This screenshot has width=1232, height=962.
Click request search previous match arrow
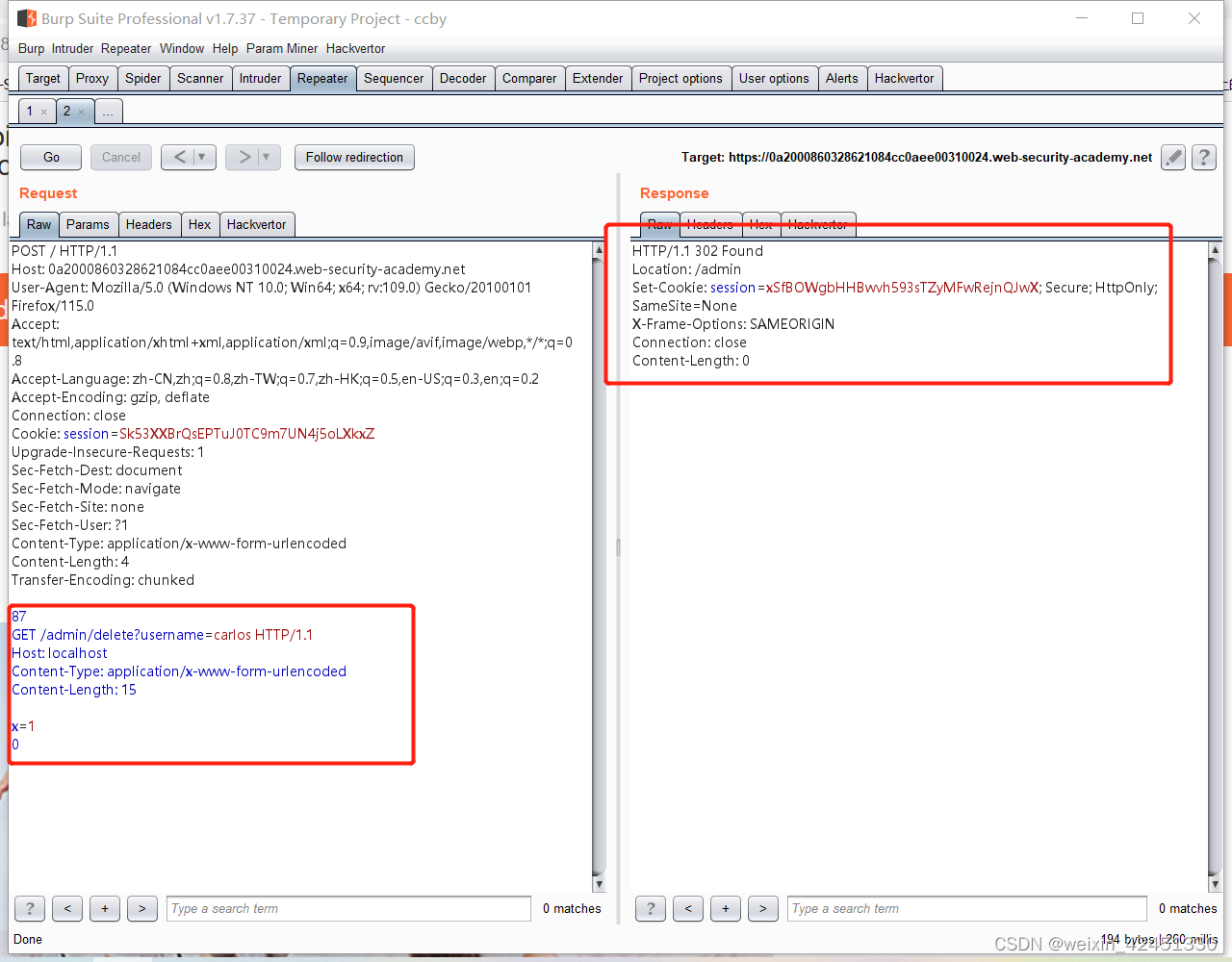click(67, 908)
